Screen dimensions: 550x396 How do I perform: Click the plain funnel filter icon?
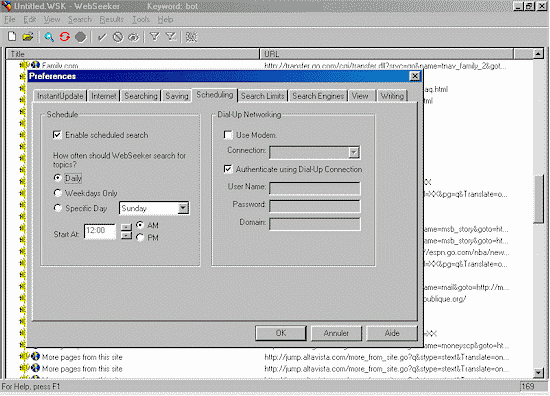pyautogui.click(x=154, y=36)
